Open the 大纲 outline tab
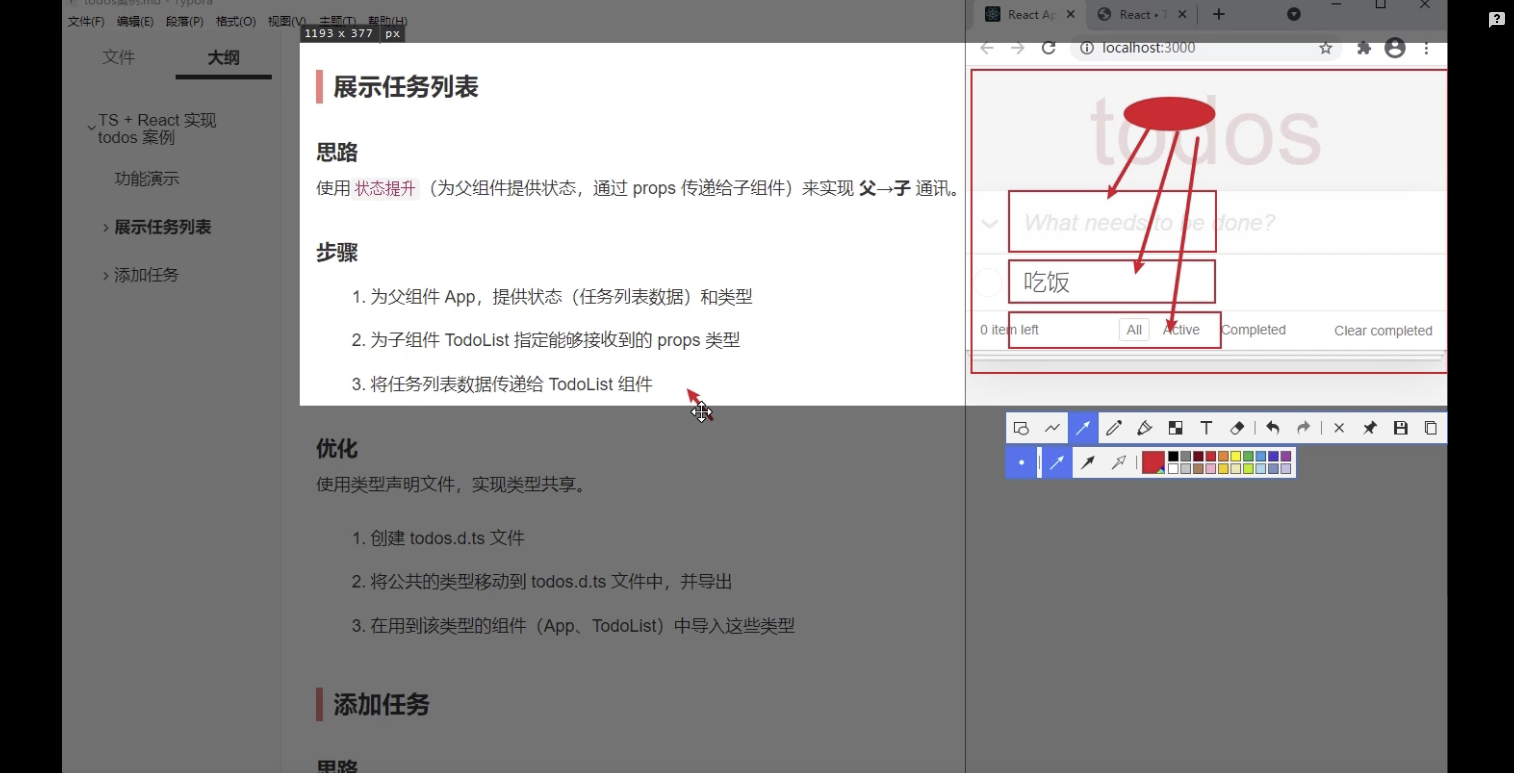 [x=223, y=58]
